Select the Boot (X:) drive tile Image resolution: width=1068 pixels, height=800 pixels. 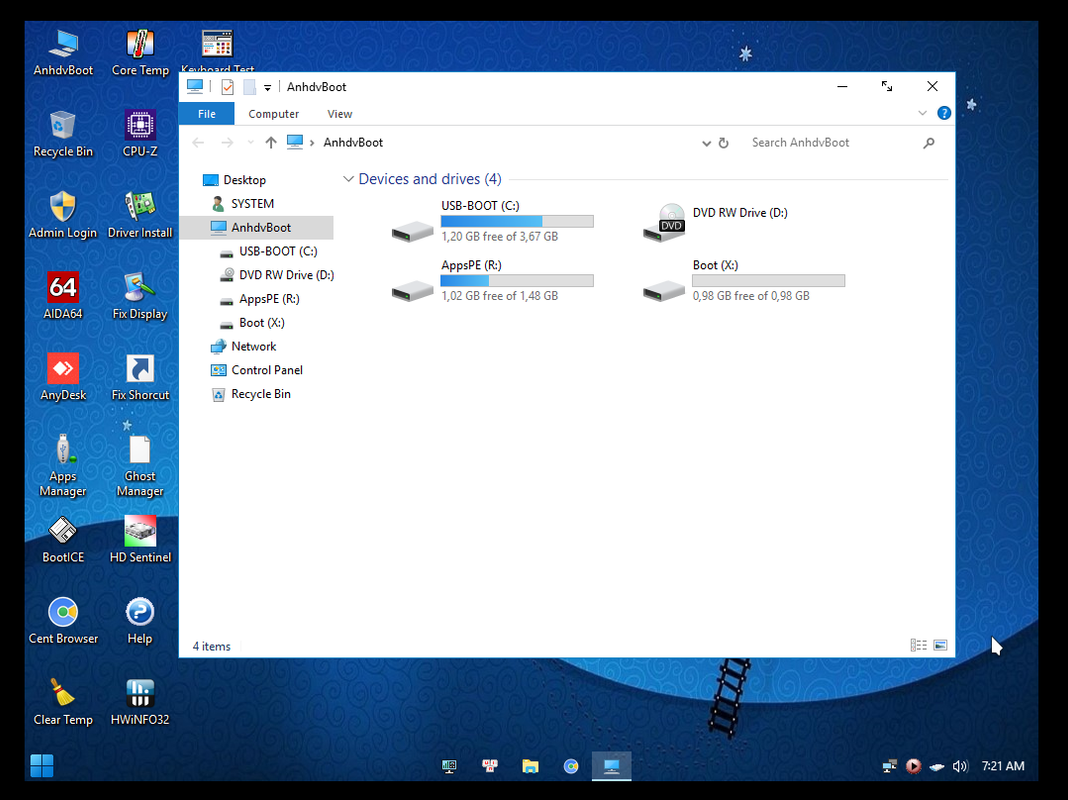(x=744, y=281)
